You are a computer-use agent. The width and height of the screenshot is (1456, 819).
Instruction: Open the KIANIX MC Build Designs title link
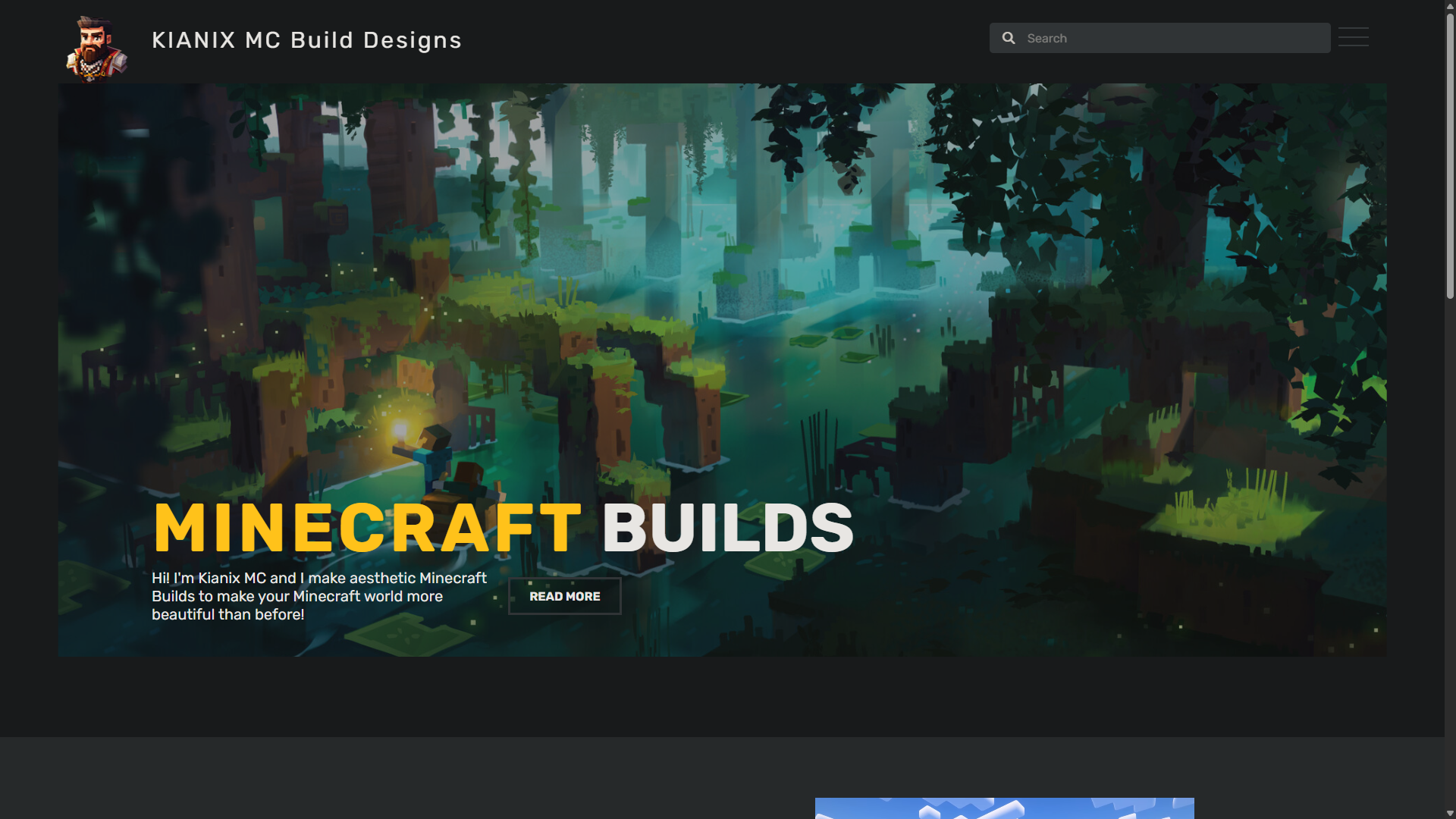tap(306, 40)
